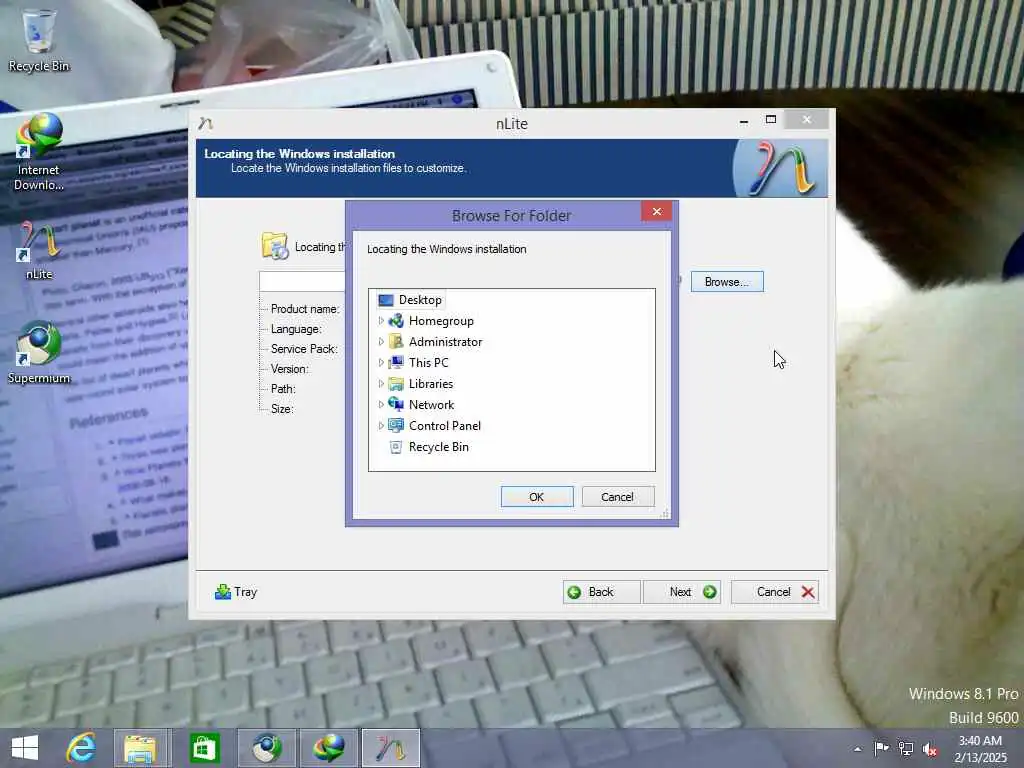This screenshot has height=768, width=1024.
Task: Select the Desktop folder icon in tree
Action: pos(386,300)
